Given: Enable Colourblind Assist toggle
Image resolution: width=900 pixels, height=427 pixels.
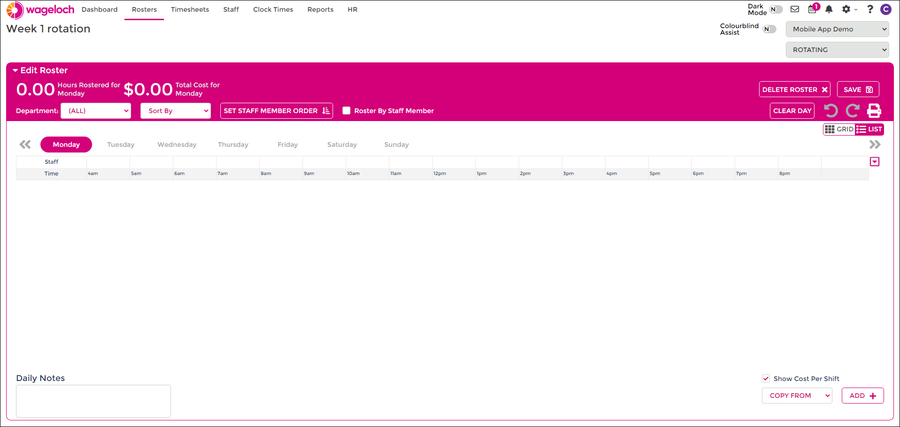Looking at the screenshot, I should point(769,29).
